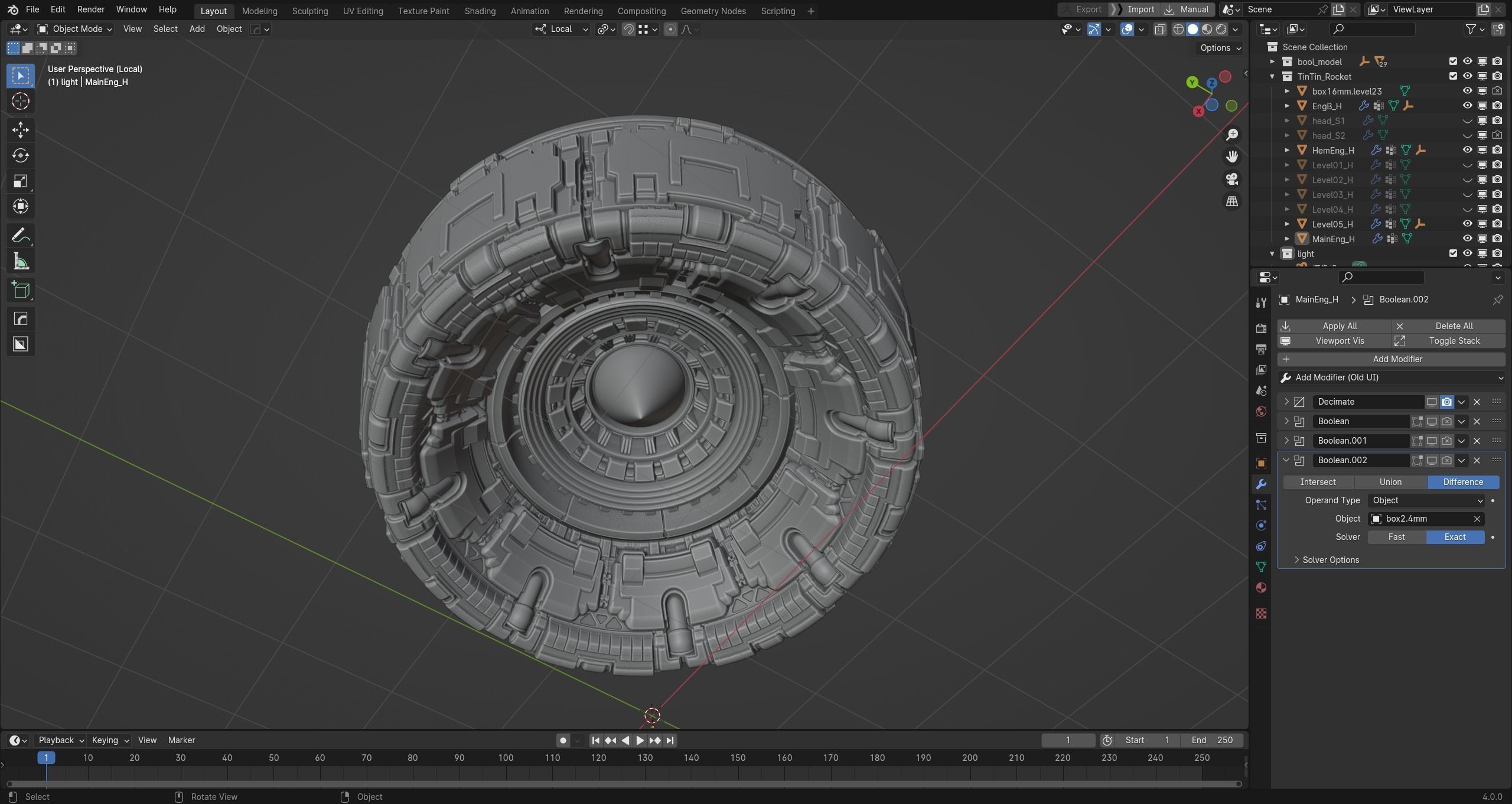1512x804 pixels.
Task: Expand the Decimate modifier panel
Action: point(1286,402)
